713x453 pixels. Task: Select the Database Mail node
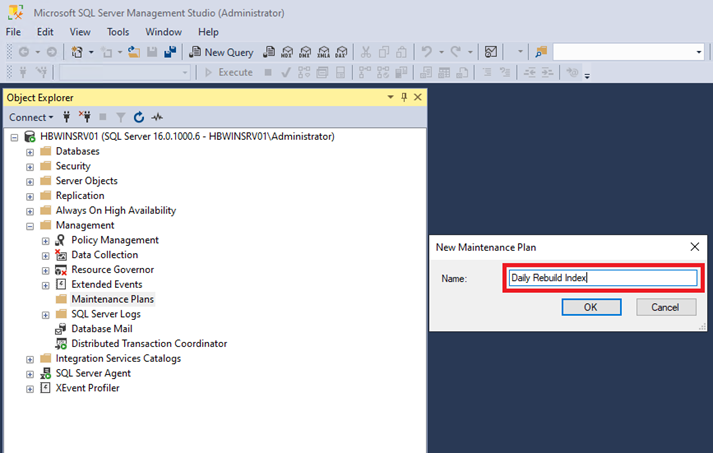(x=101, y=329)
